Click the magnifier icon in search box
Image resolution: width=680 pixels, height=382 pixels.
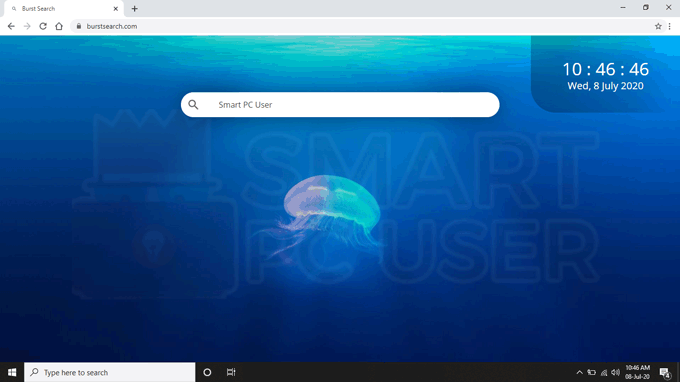[x=193, y=104]
